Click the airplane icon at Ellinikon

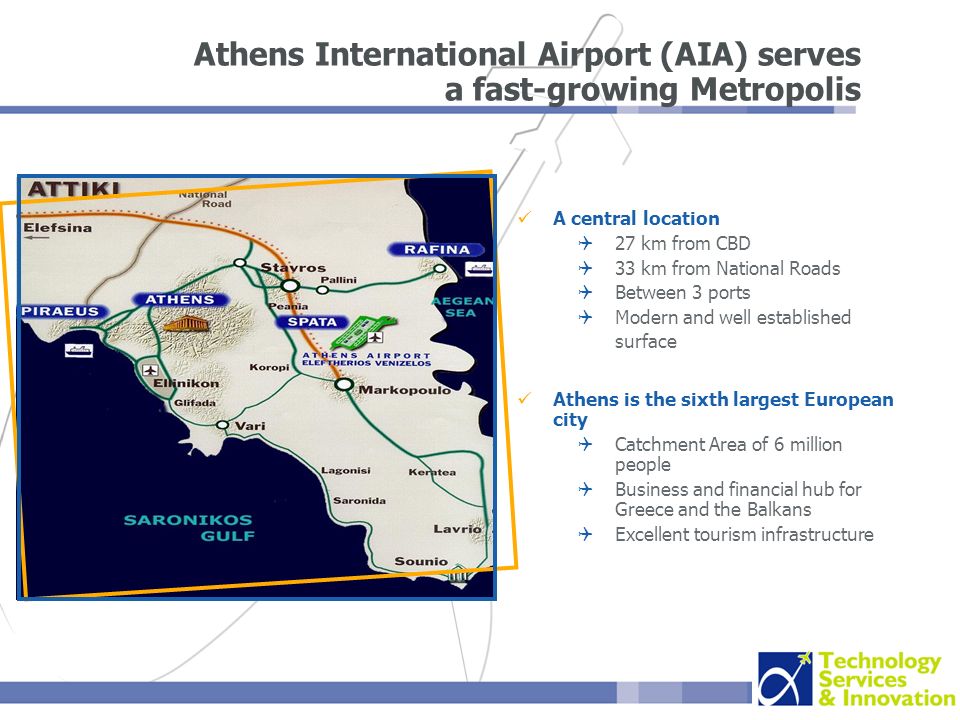(x=150, y=370)
